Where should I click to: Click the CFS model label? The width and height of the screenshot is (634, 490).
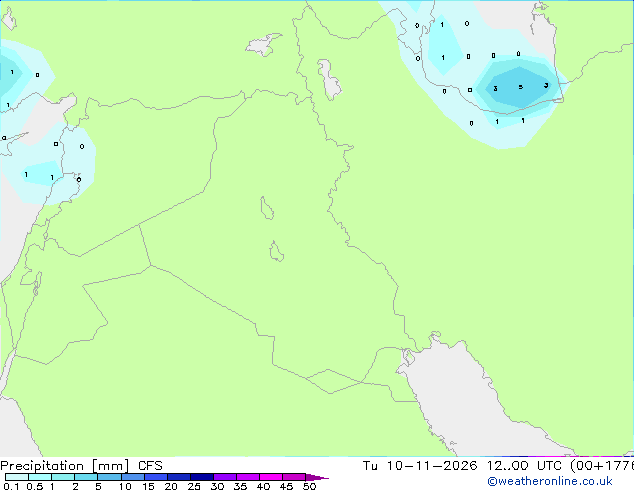tap(150, 466)
